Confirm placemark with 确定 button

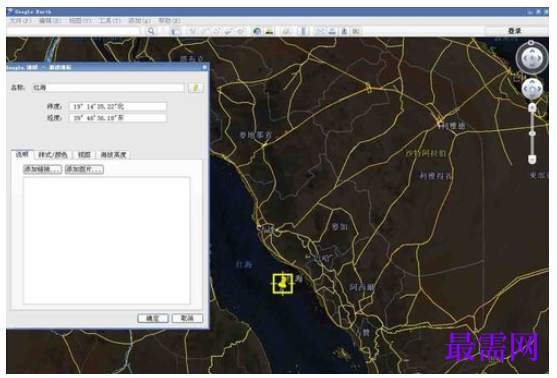[153, 318]
